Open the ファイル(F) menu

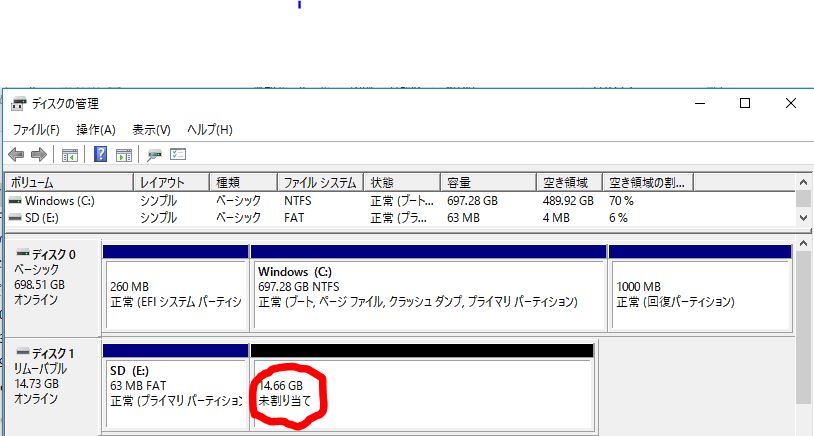(36, 130)
